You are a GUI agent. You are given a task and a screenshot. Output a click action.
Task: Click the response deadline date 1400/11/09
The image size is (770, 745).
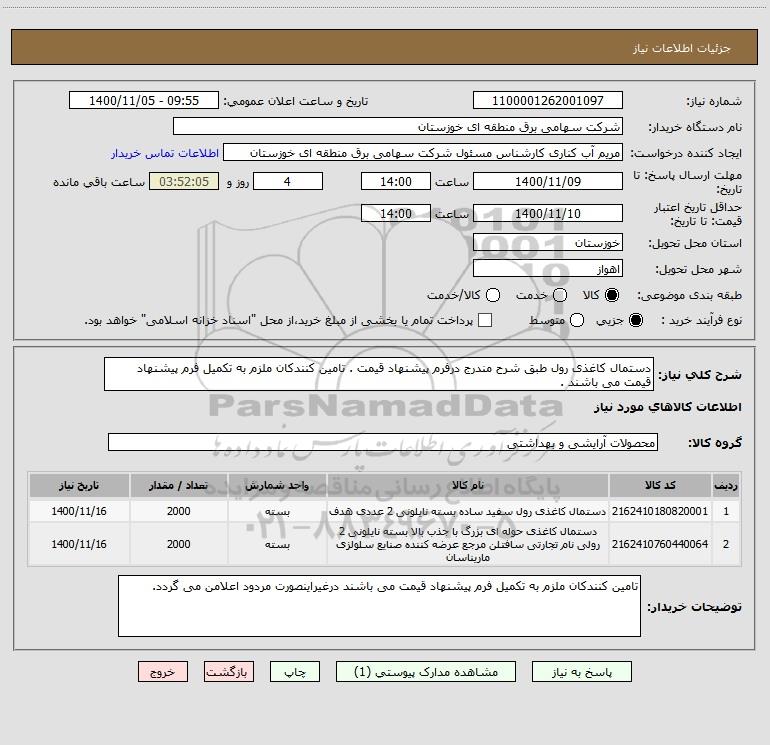(x=548, y=181)
